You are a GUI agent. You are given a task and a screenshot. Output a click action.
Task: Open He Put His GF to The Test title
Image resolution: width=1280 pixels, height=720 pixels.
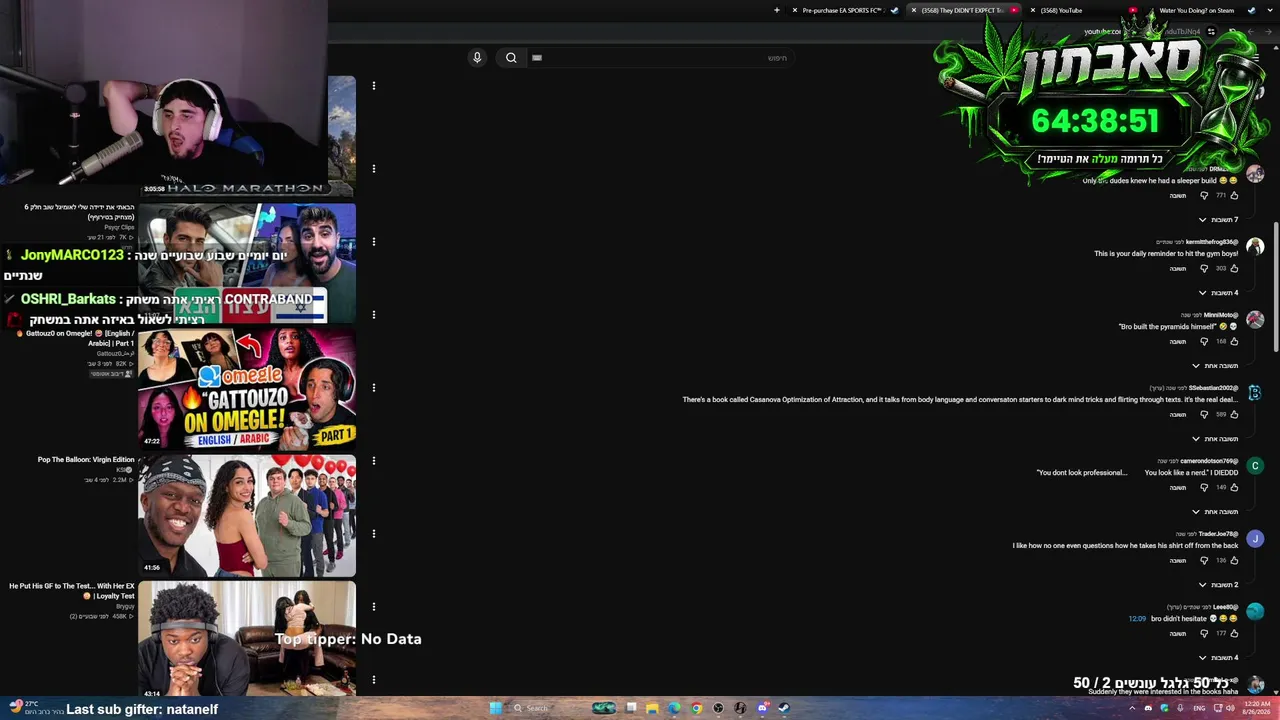(x=72, y=591)
